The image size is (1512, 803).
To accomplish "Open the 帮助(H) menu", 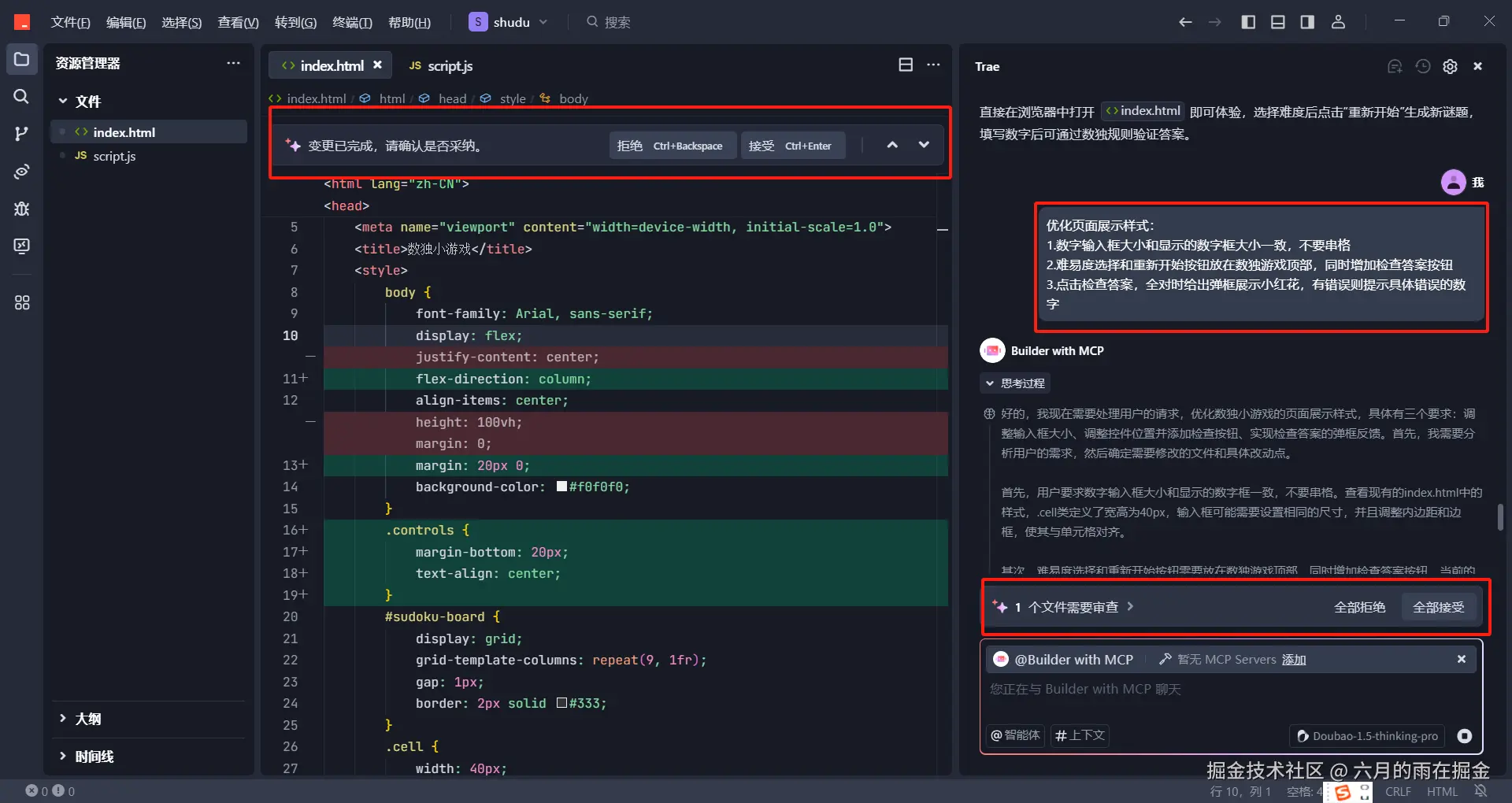I will coord(409,22).
